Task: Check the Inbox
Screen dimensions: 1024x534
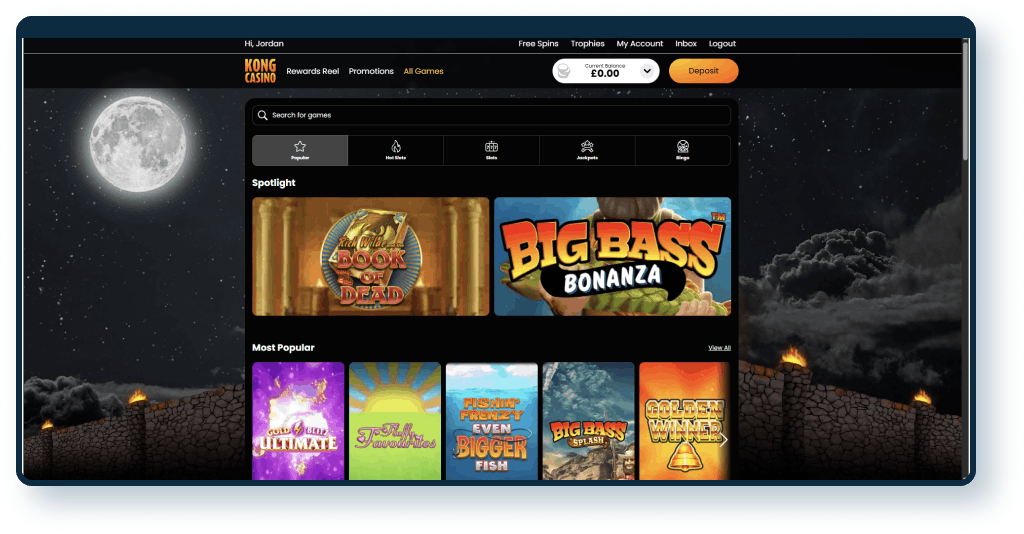Action: point(686,44)
